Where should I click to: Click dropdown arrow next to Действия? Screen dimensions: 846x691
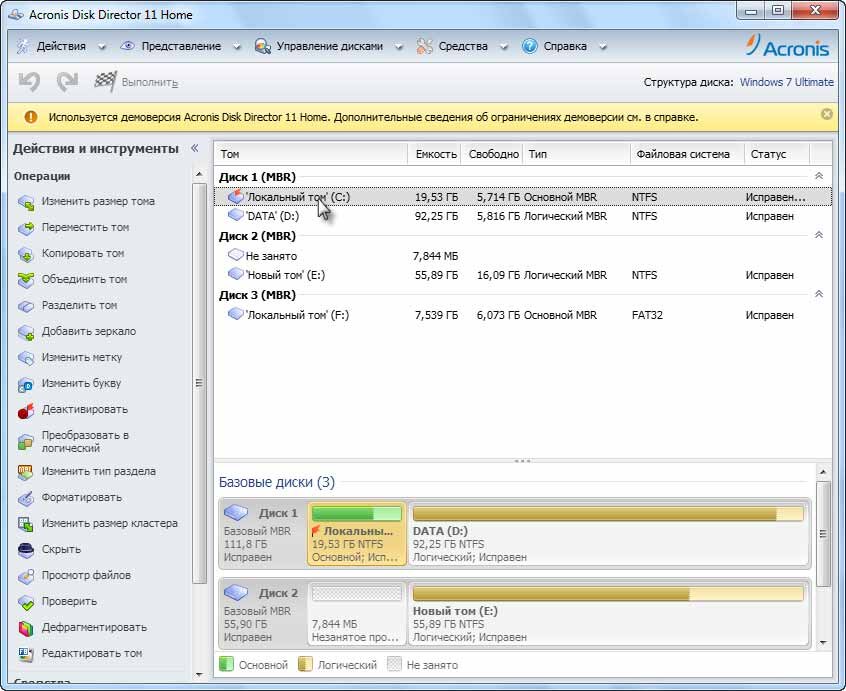click(101, 47)
